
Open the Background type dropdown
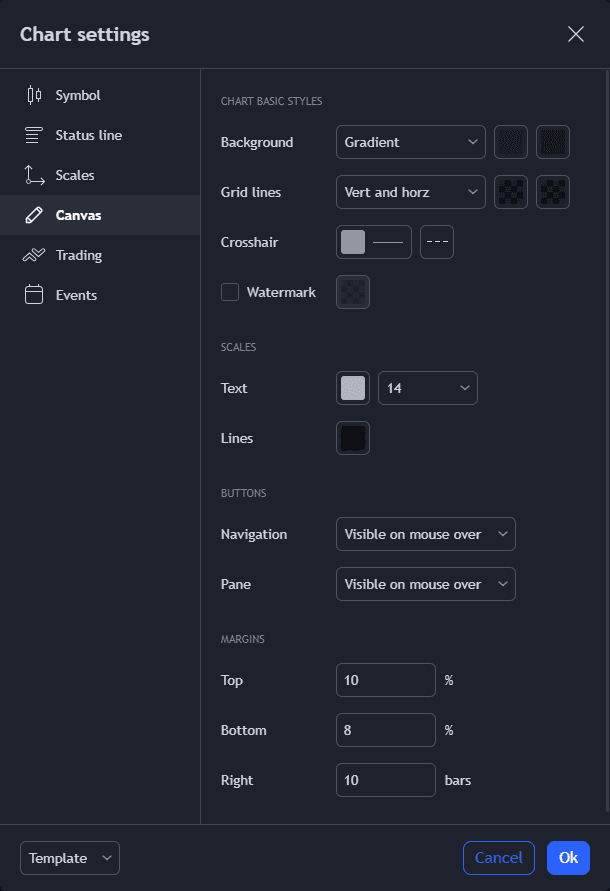click(410, 142)
